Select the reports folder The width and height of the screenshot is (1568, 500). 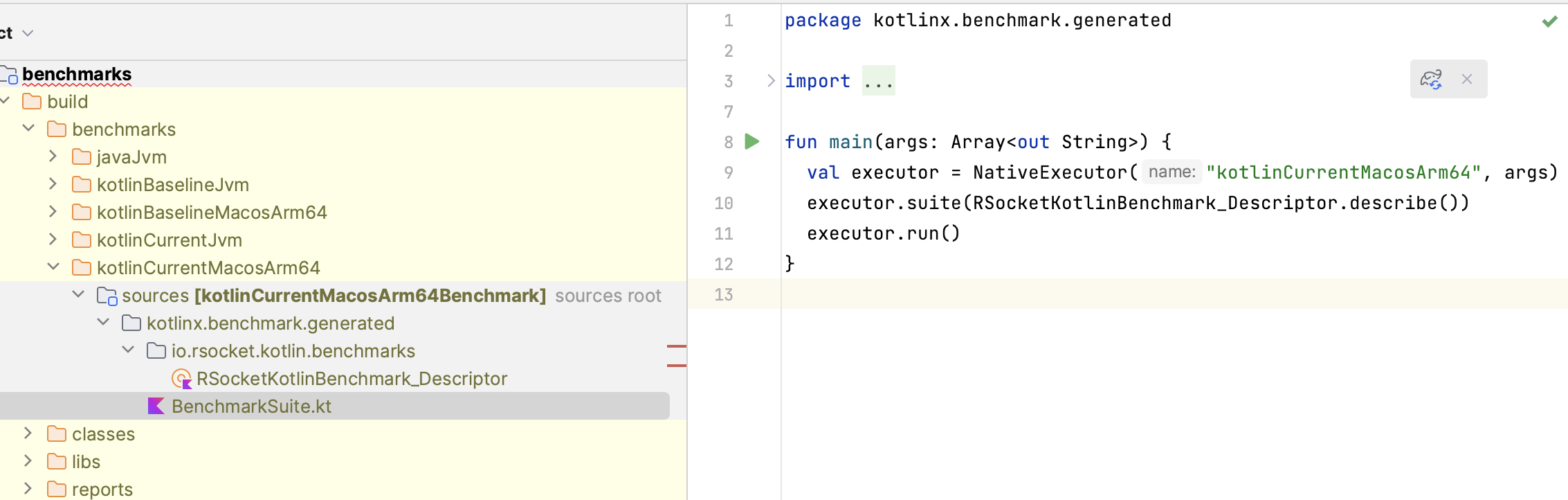(102, 490)
